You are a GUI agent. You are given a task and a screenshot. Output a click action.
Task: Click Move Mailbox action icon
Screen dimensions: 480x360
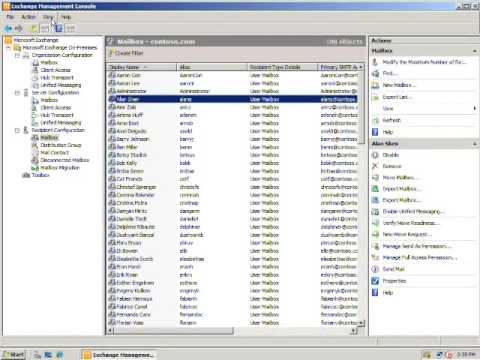coord(375,177)
